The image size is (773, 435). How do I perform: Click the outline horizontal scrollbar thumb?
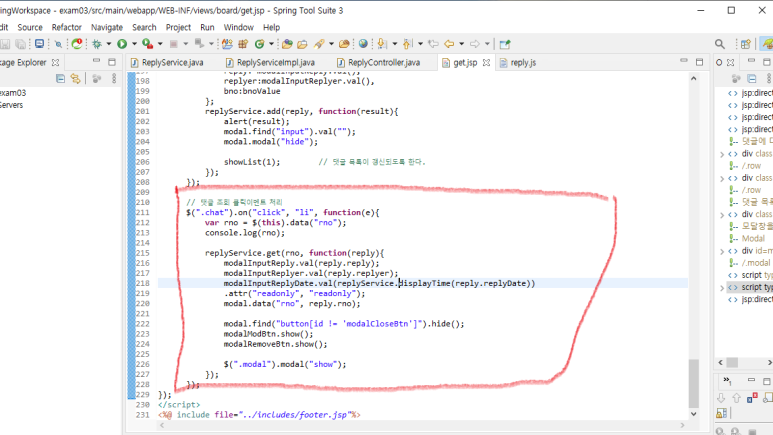(x=733, y=362)
